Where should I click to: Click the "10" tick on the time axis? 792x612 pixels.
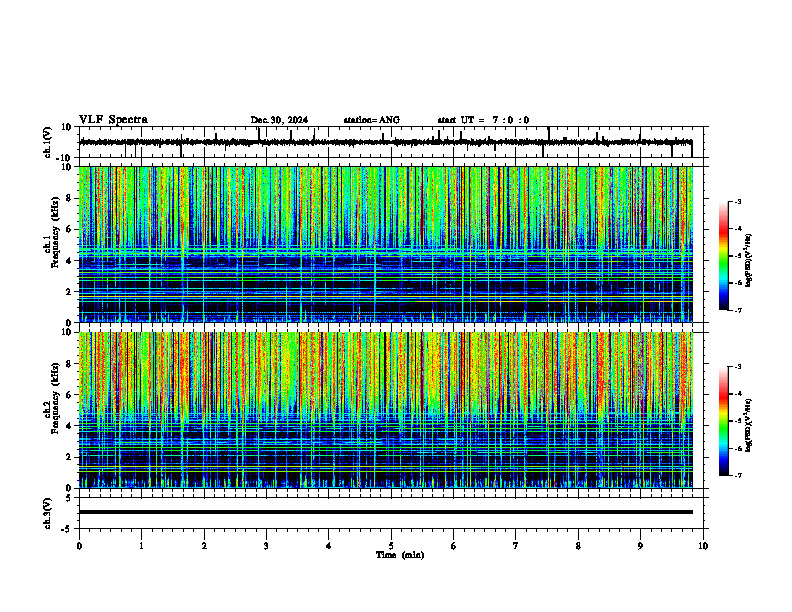(703, 546)
